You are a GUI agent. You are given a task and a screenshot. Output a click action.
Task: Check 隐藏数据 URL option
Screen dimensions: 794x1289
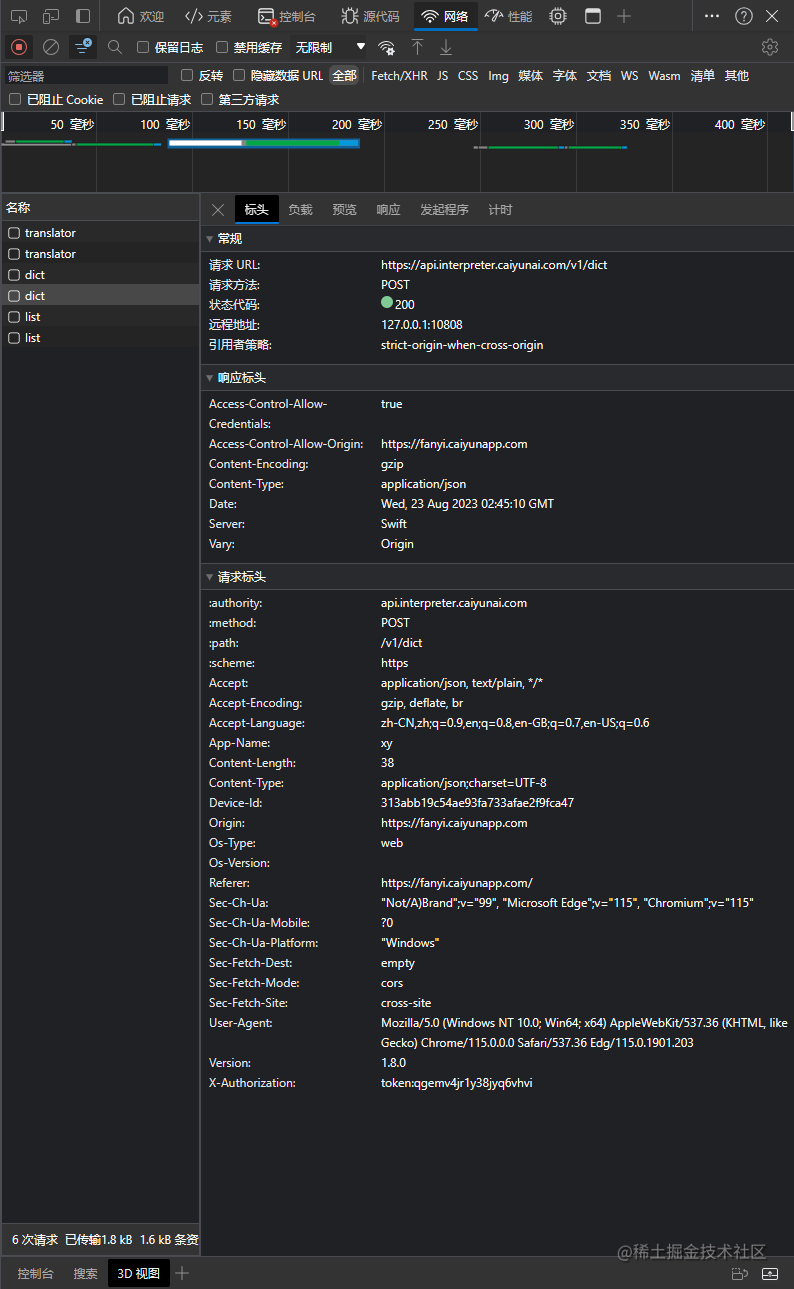pyautogui.click(x=239, y=75)
